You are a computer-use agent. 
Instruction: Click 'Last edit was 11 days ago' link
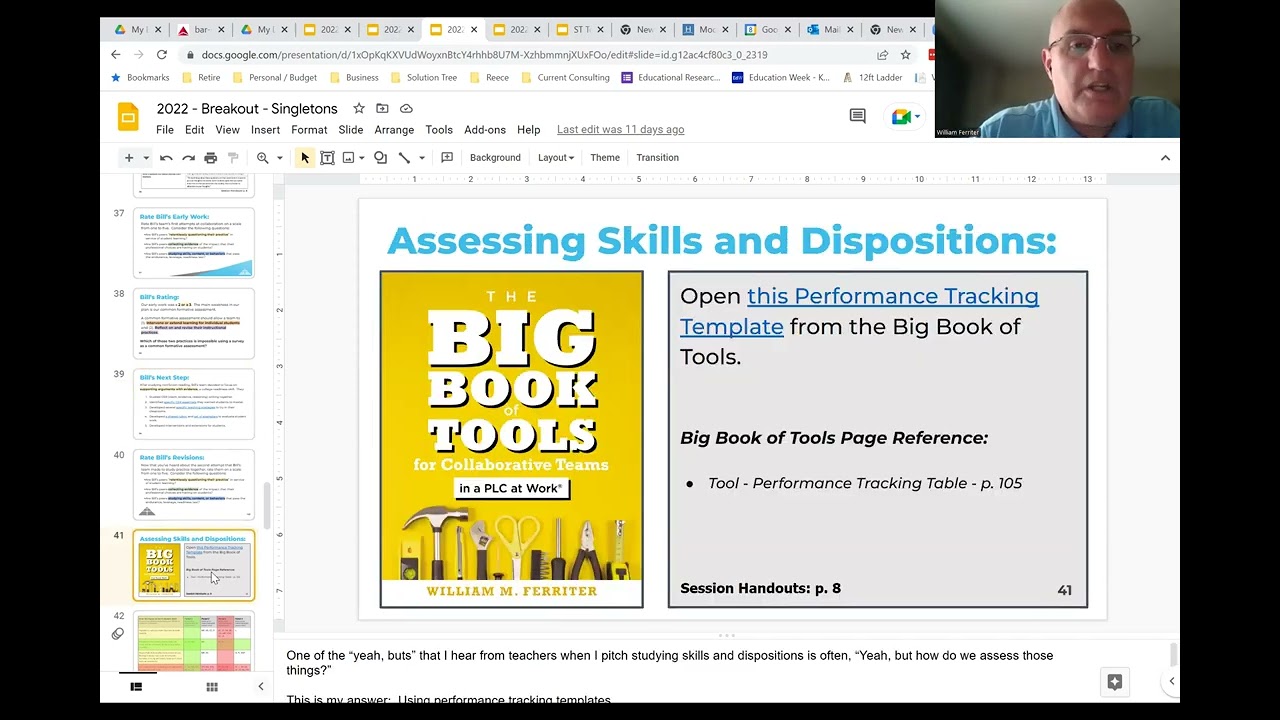click(x=620, y=130)
